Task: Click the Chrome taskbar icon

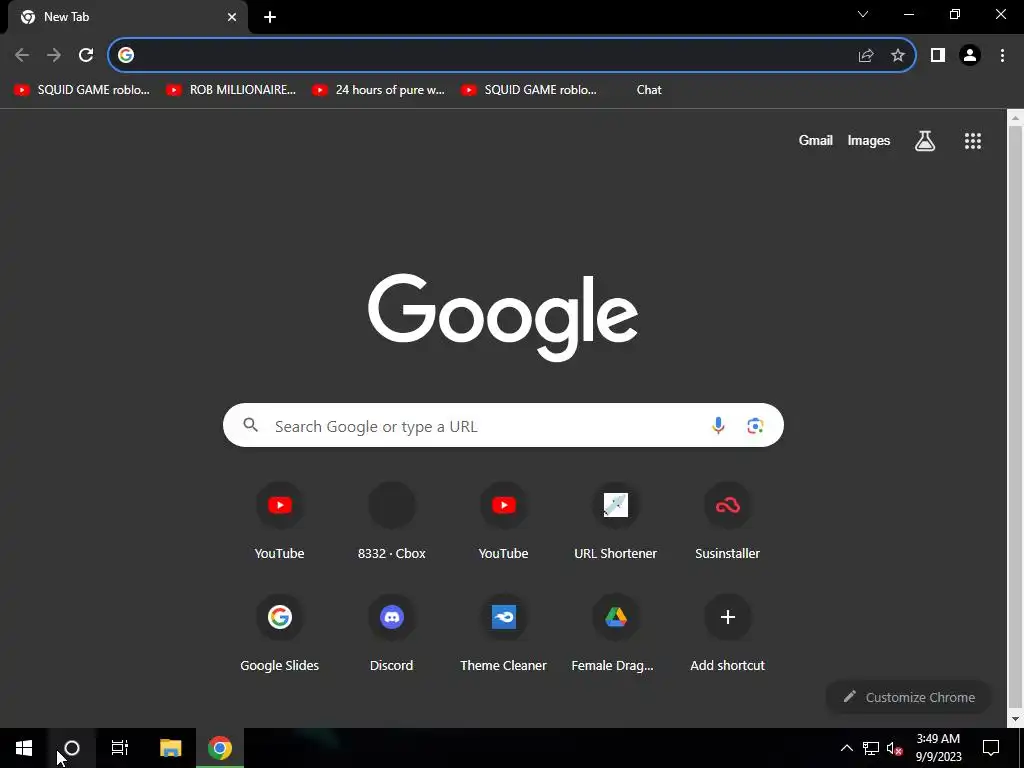Action: pyautogui.click(x=220, y=748)
